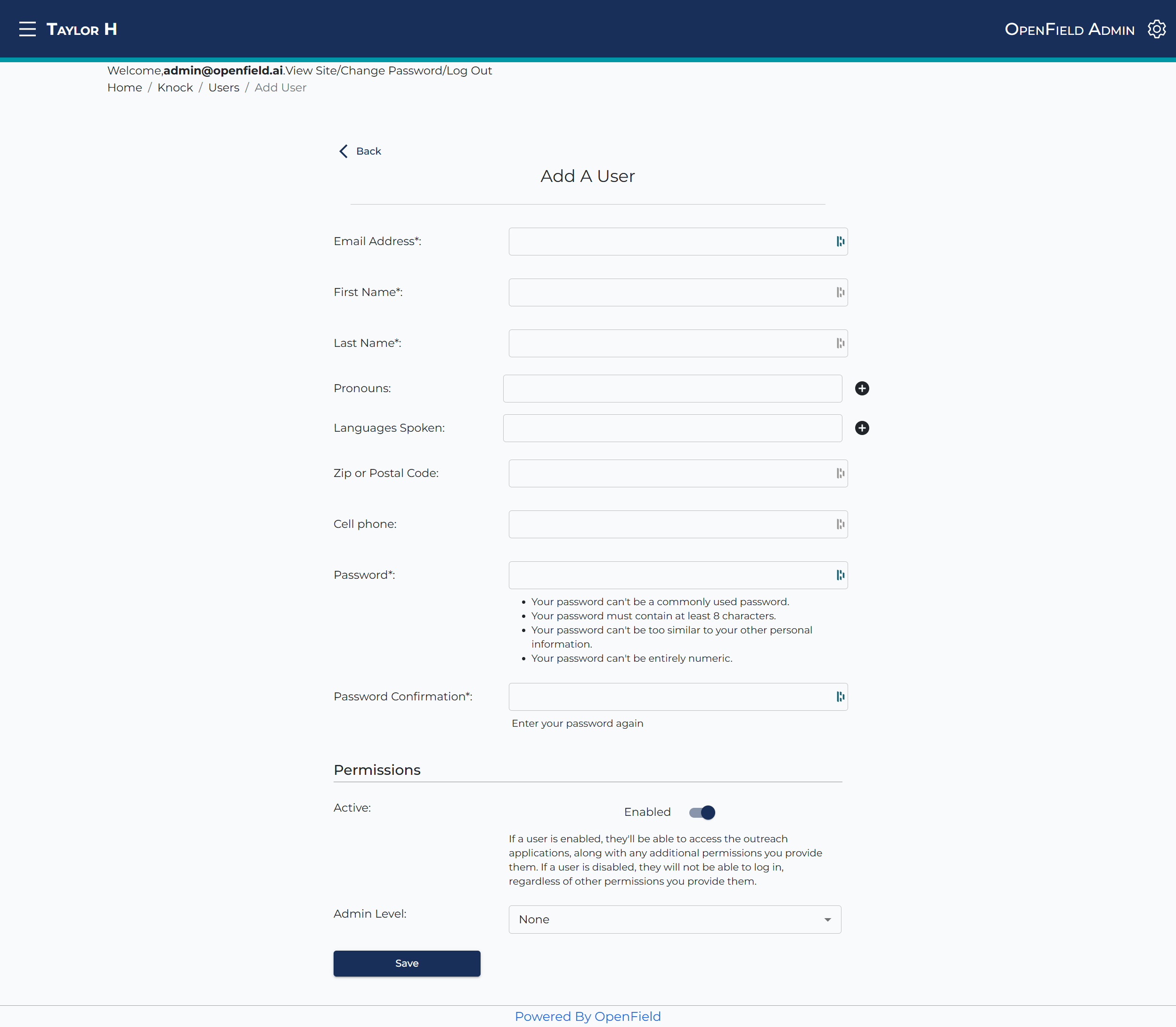The width and height of the screenshot is (1176, 1027).
Task: Focus the Password input field
Action: point(678,575)
